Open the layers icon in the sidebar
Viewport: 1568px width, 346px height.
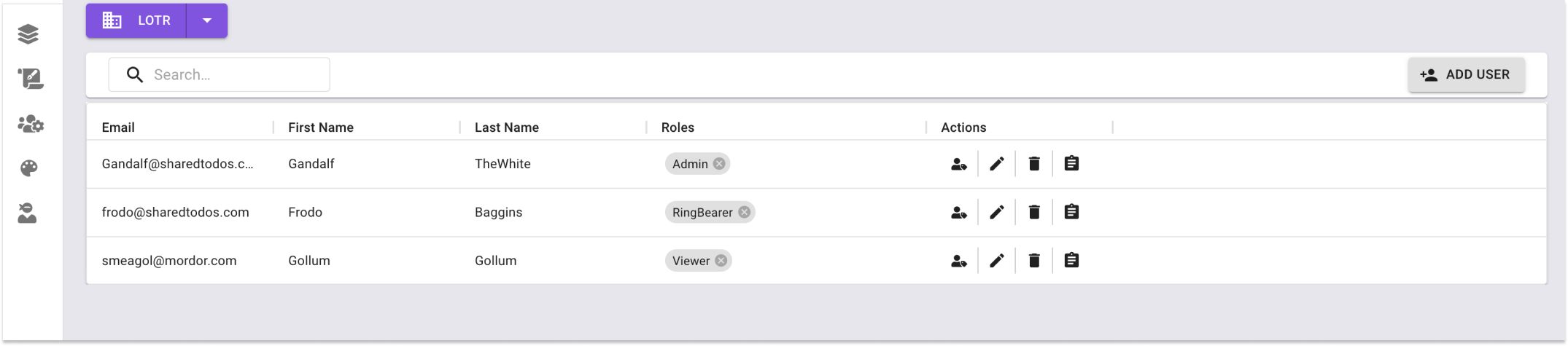(x=28, y=34)
